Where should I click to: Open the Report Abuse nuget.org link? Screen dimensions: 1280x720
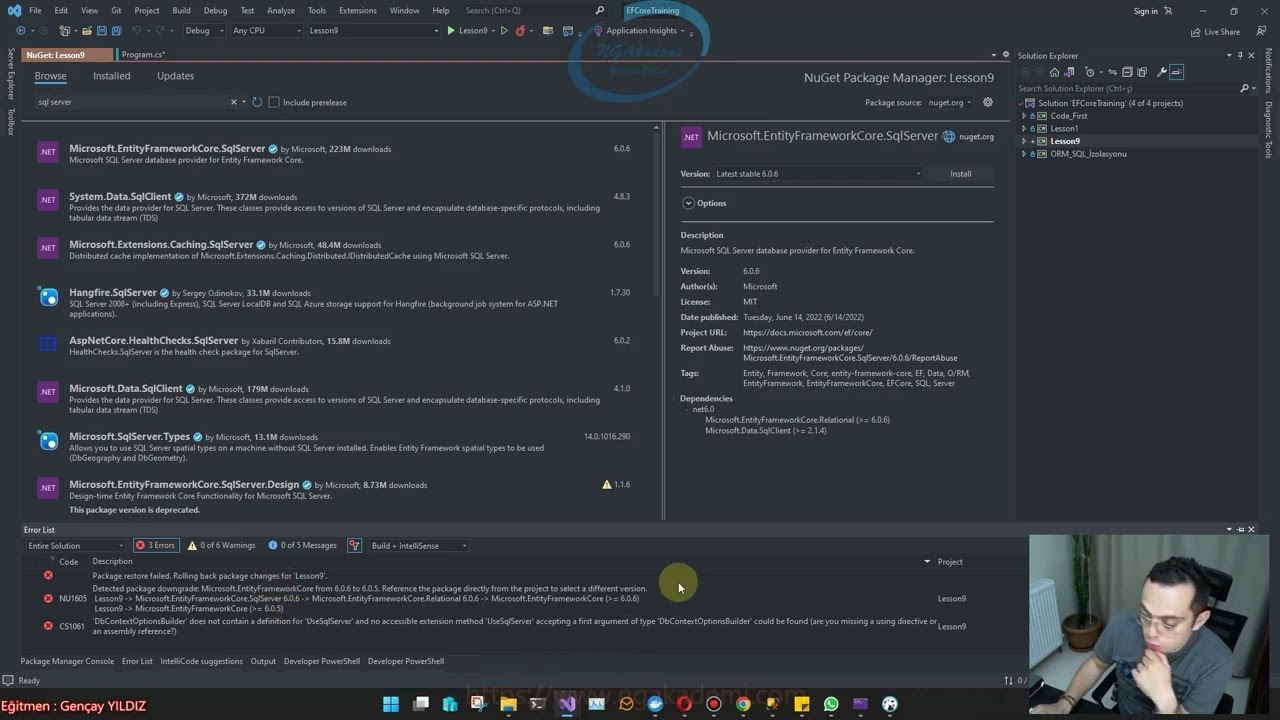click(850, 353)
